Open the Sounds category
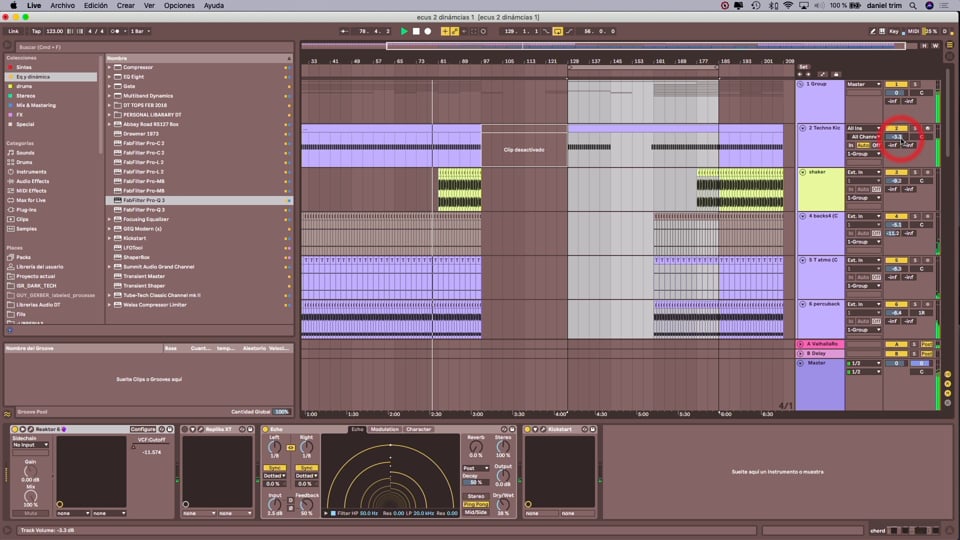The height and width of the screenshot is (540, 960). coord(25,153)
